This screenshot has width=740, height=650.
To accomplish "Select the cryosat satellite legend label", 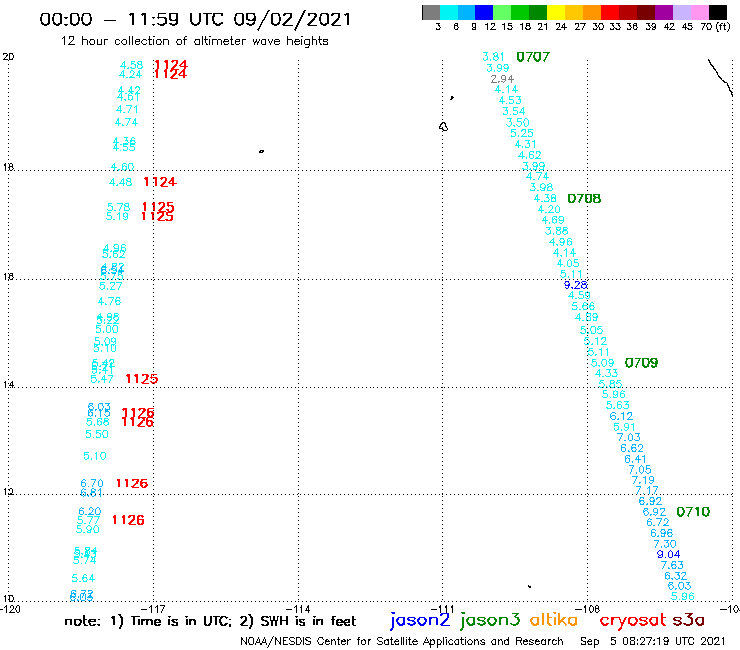I will coord(632,620).
